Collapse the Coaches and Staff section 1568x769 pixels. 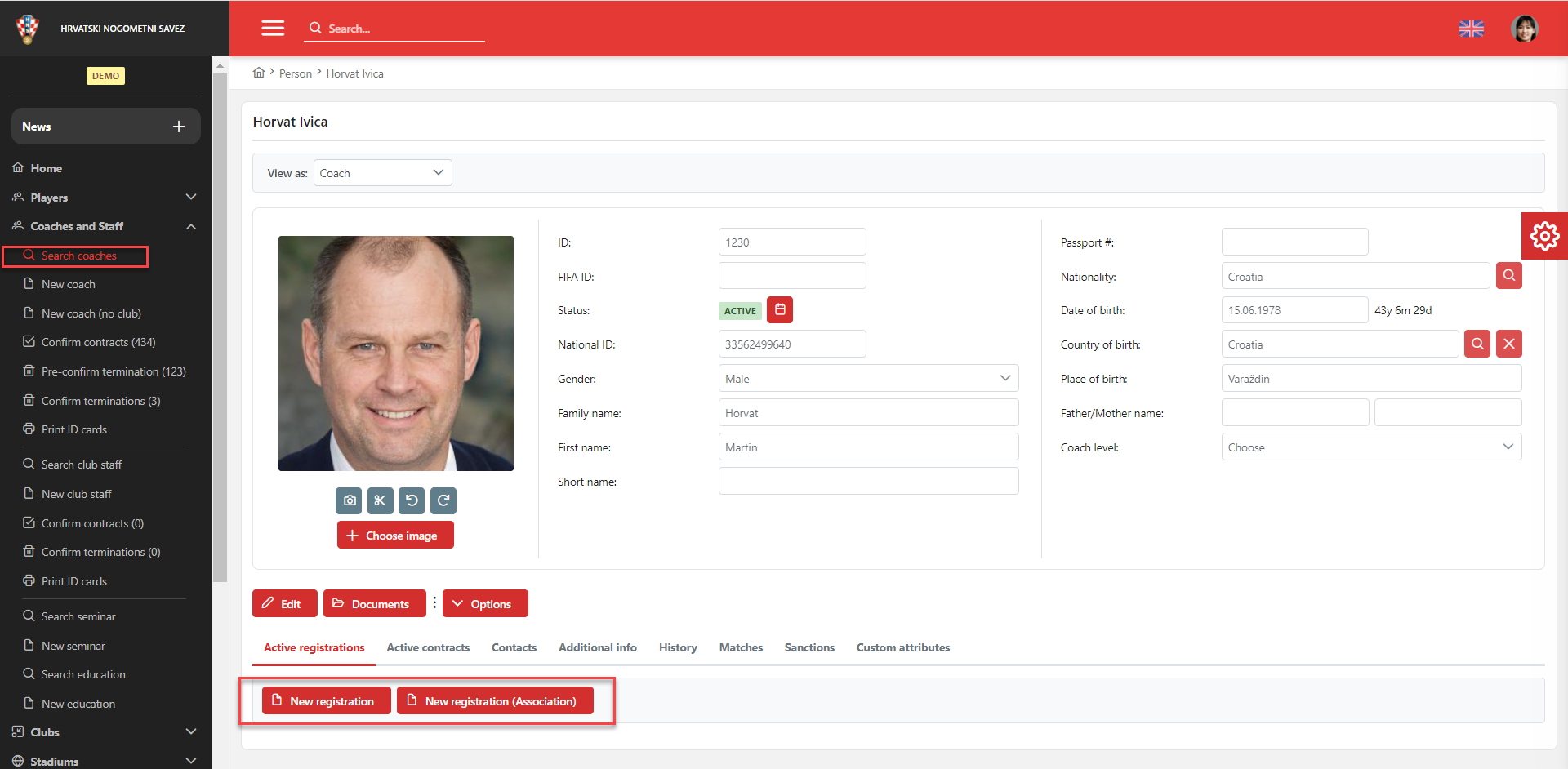[190, 226]
